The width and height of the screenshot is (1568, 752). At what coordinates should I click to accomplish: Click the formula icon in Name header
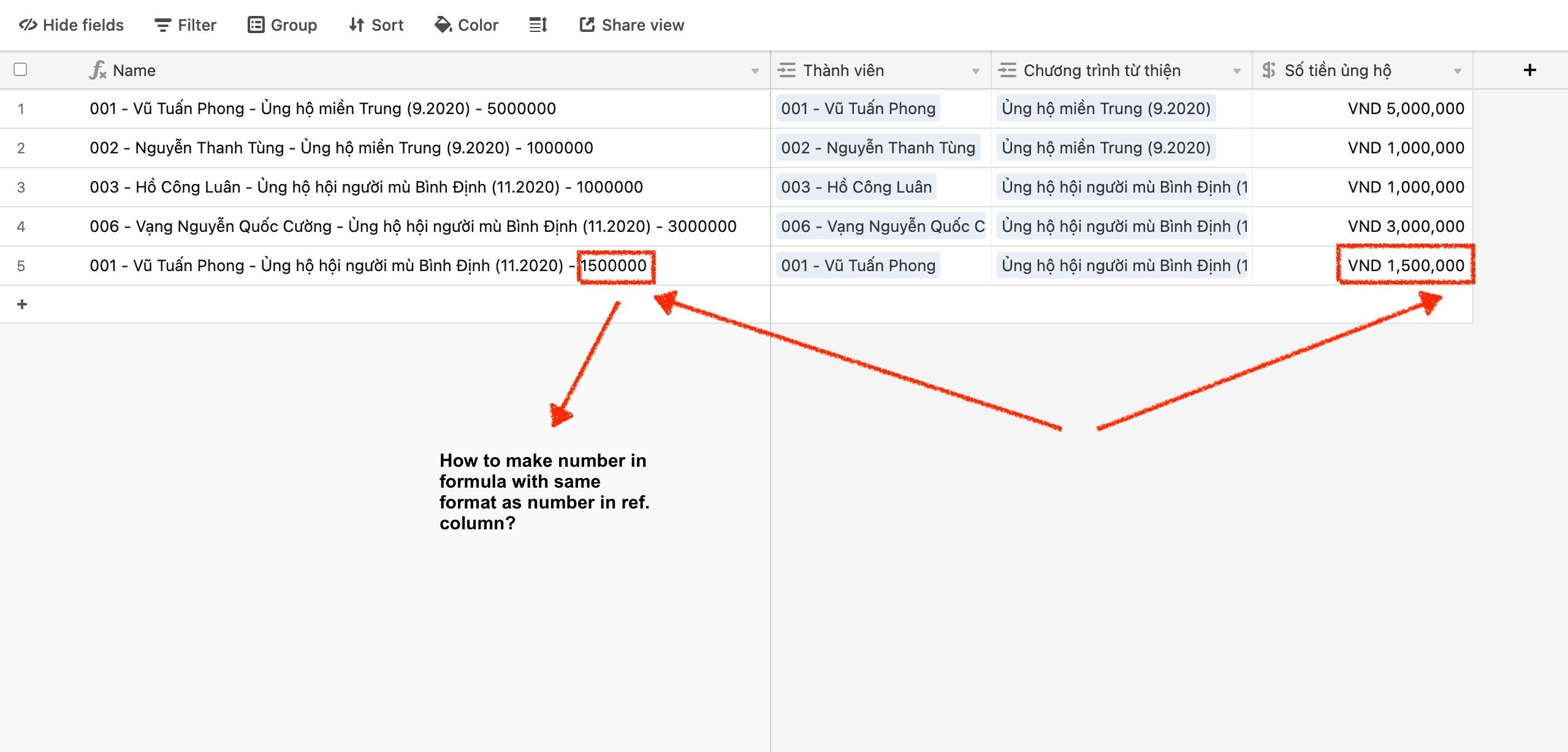click(x=98, y=71)
